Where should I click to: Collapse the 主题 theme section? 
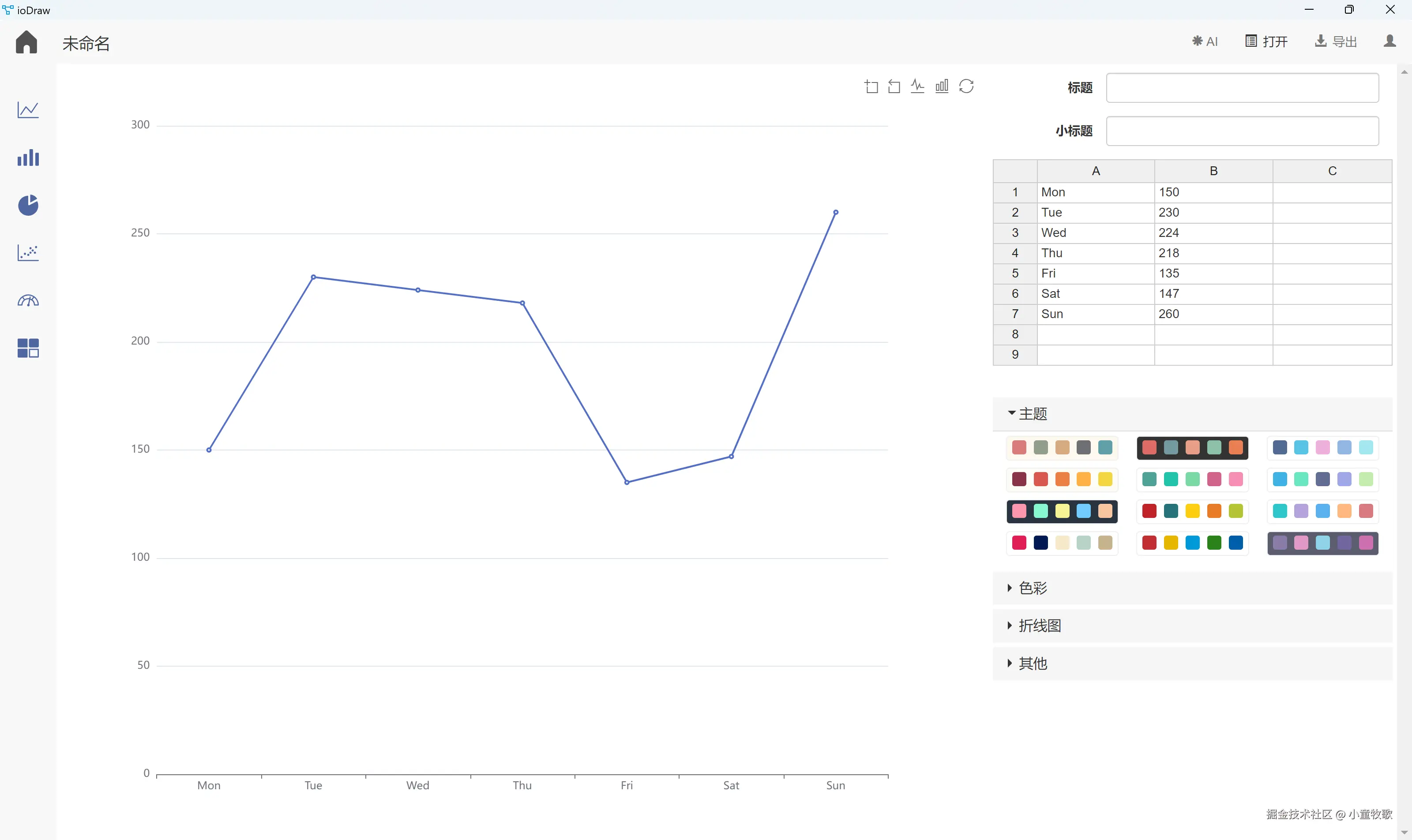tap(1032, 414)
